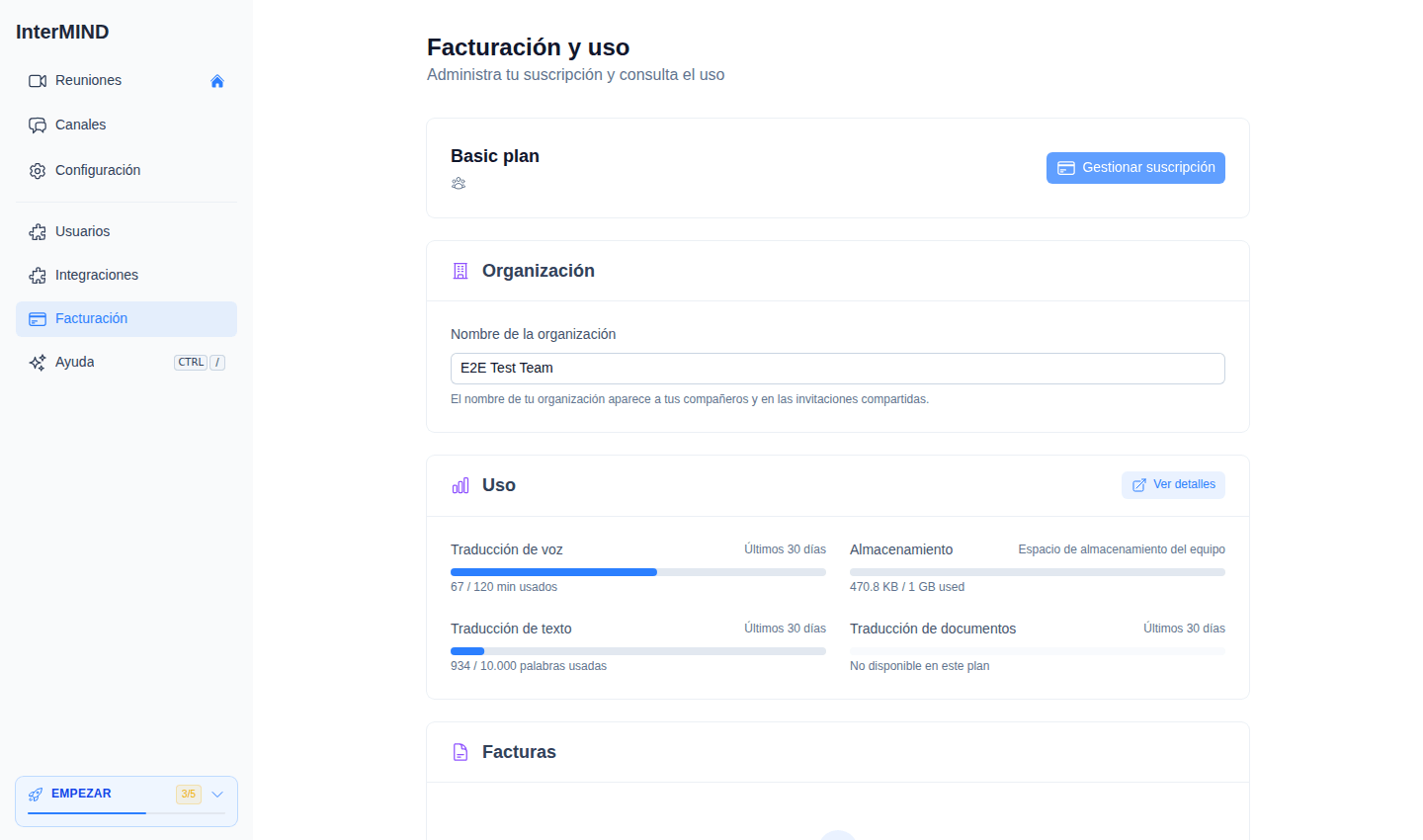Viewport: 1423px width, 840px height.
Task: Click the 3/5 progress badge
Action: [189, 795]
